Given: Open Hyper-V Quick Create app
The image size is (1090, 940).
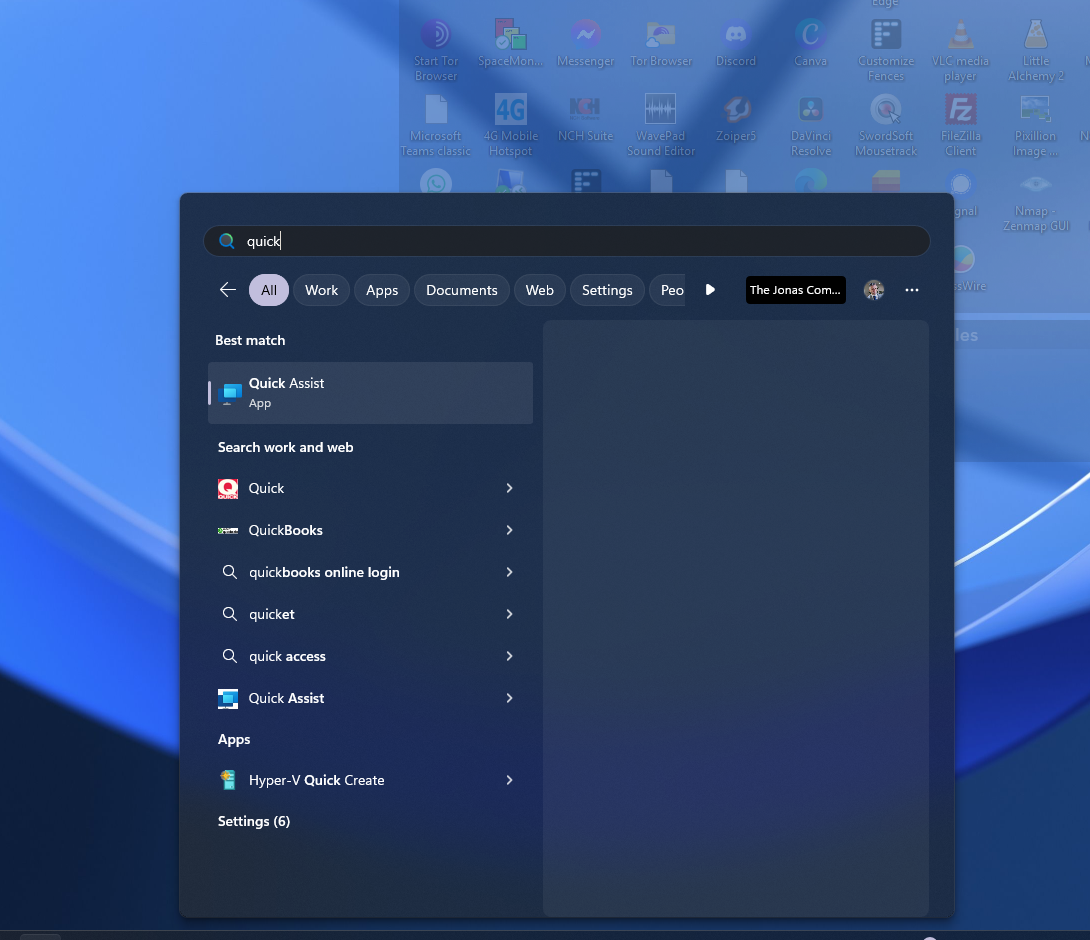Looking at the screenshot, I should [x=316, y=780].
